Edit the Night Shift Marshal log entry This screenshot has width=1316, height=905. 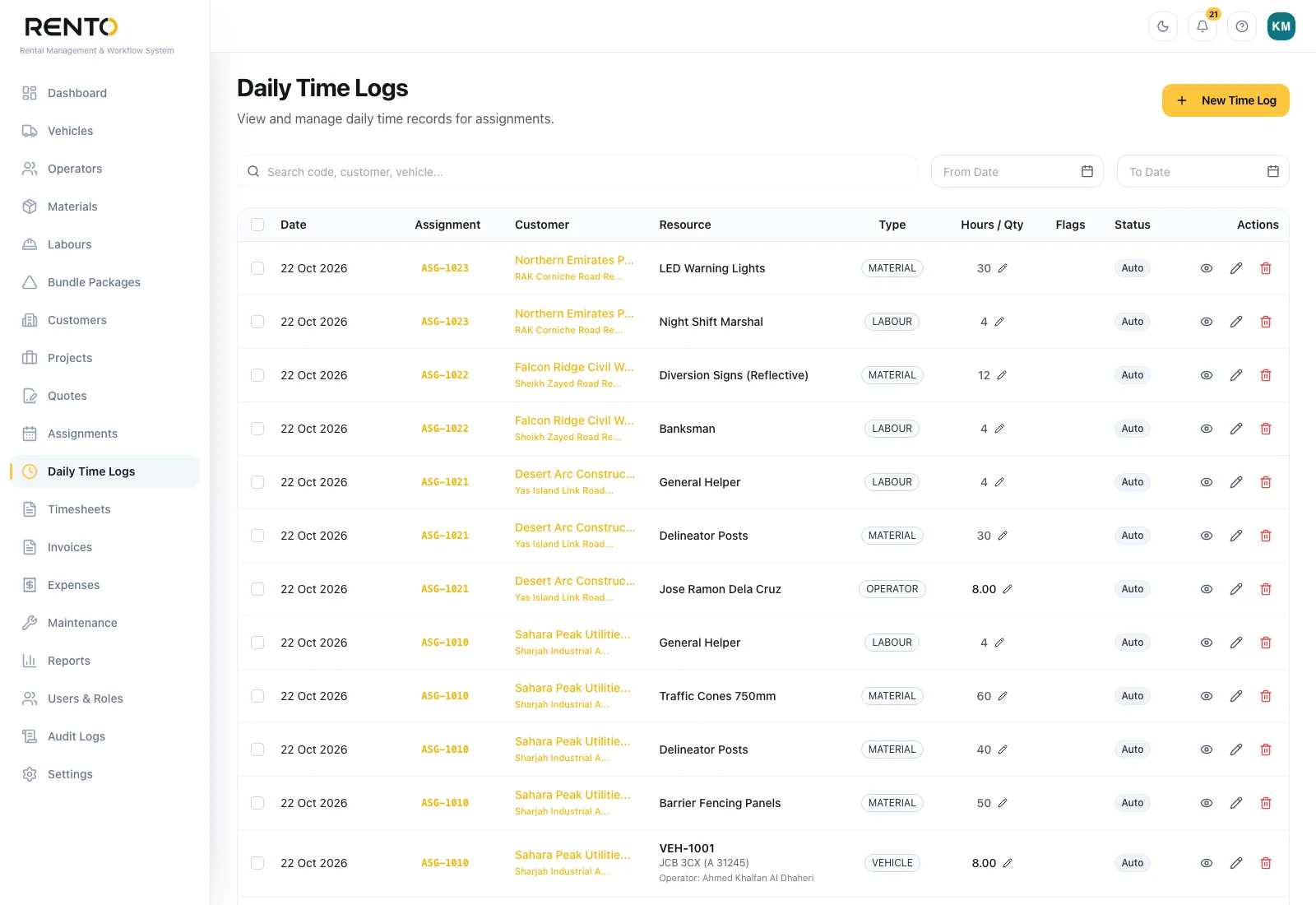(1236, 322)
